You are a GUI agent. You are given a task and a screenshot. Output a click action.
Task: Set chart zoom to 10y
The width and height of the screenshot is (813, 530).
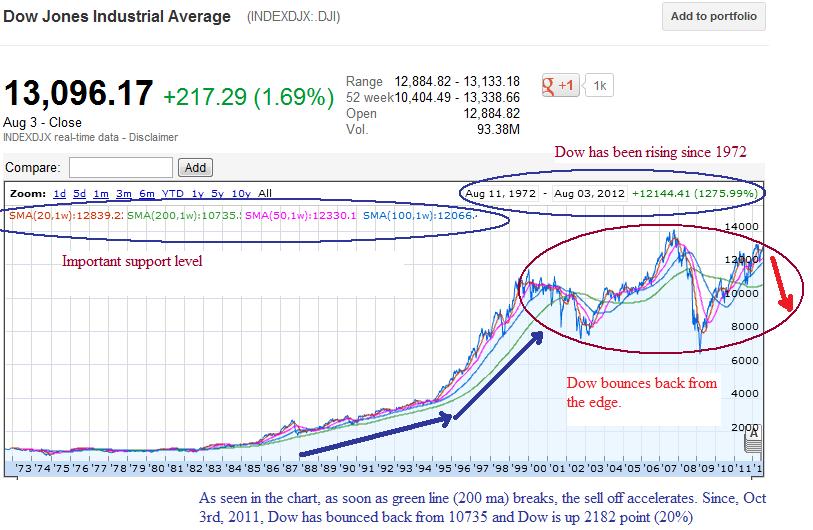click(241, 193)
